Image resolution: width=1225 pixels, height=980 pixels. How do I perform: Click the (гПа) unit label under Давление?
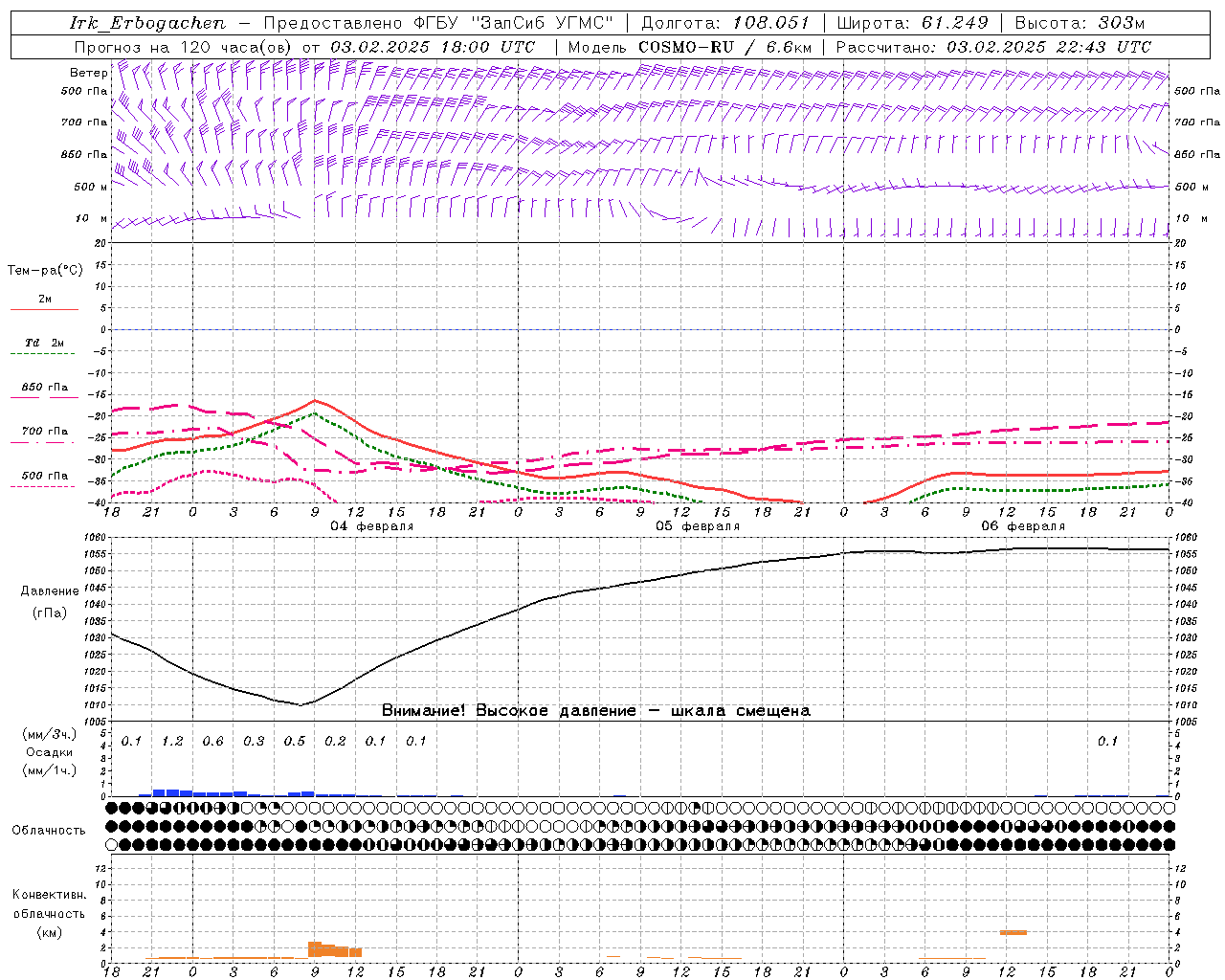point(49,612)
